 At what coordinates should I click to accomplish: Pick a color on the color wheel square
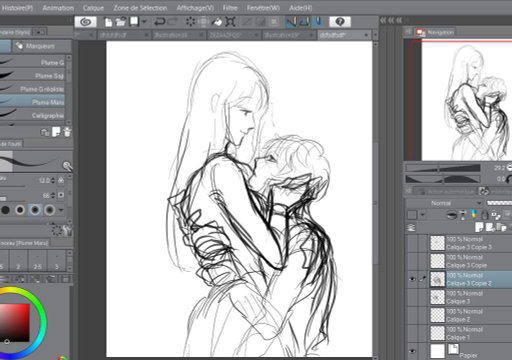coord(15,323)
